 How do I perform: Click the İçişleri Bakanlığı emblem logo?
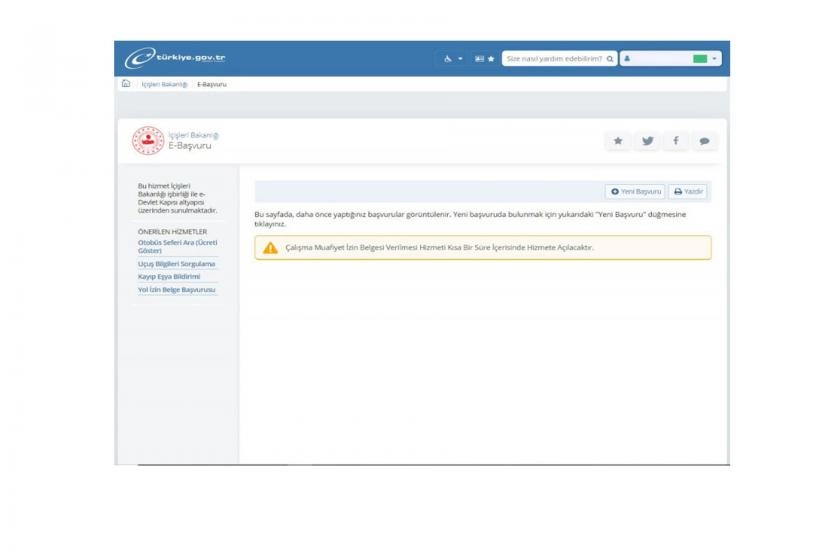[148, 141]
